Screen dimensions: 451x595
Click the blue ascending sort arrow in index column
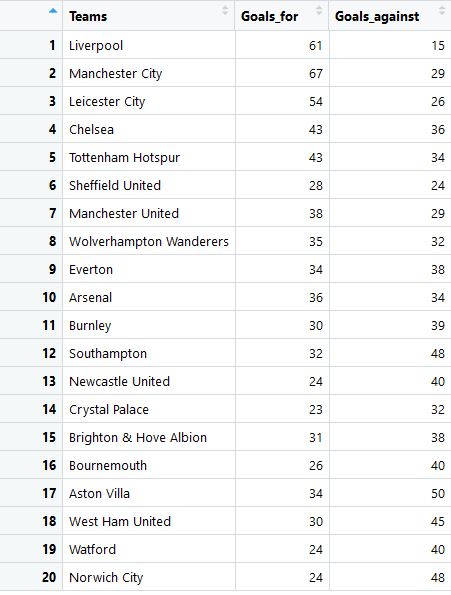coord(53,11)
